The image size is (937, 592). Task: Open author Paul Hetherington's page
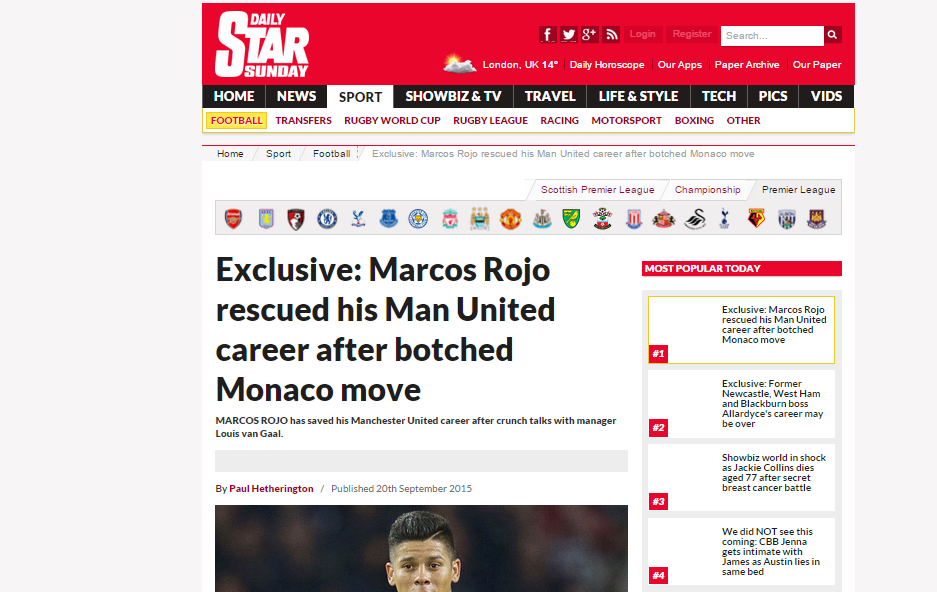[x=271, y=489]
